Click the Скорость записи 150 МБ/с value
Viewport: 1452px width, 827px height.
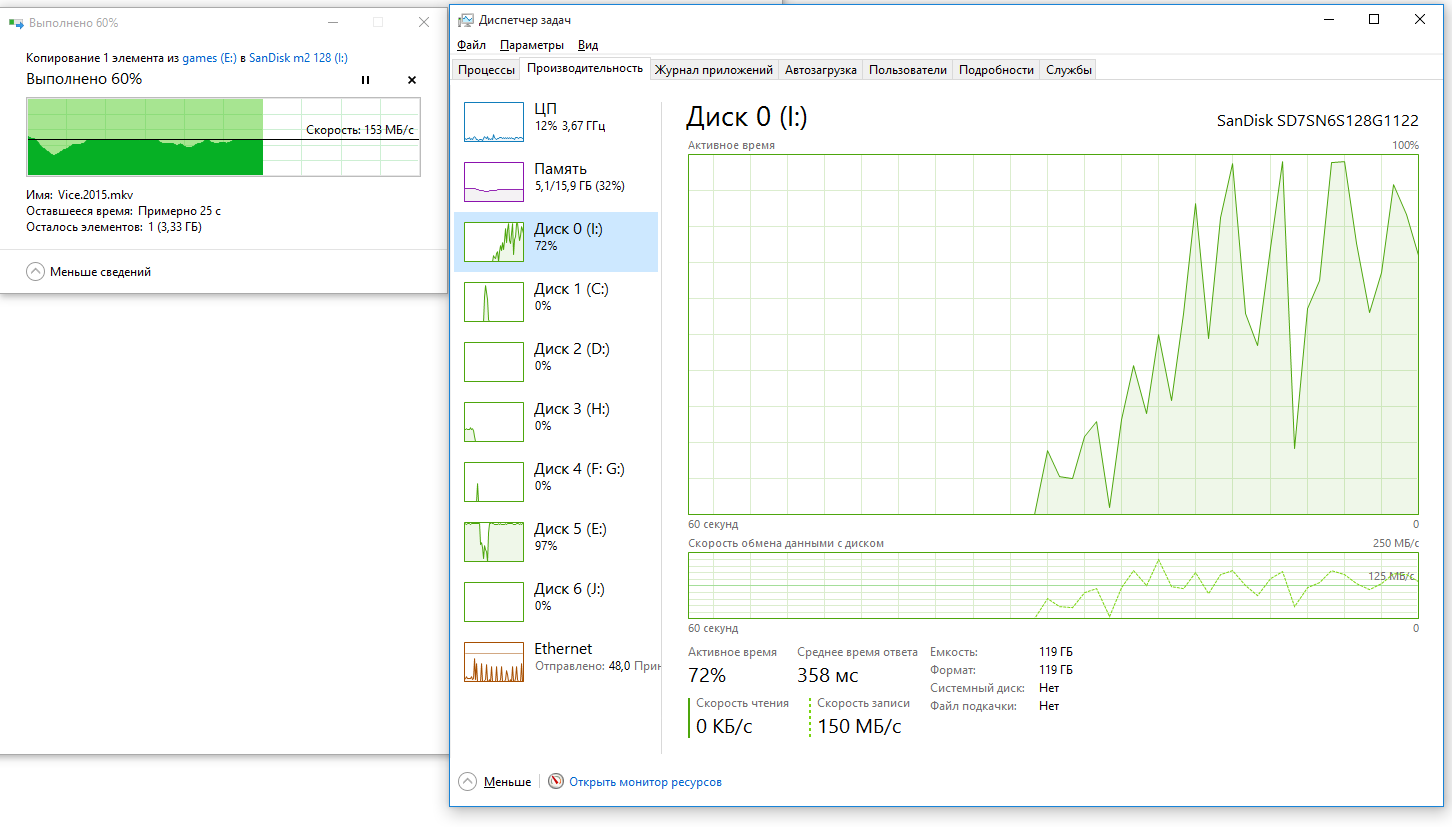pos(859,726)
